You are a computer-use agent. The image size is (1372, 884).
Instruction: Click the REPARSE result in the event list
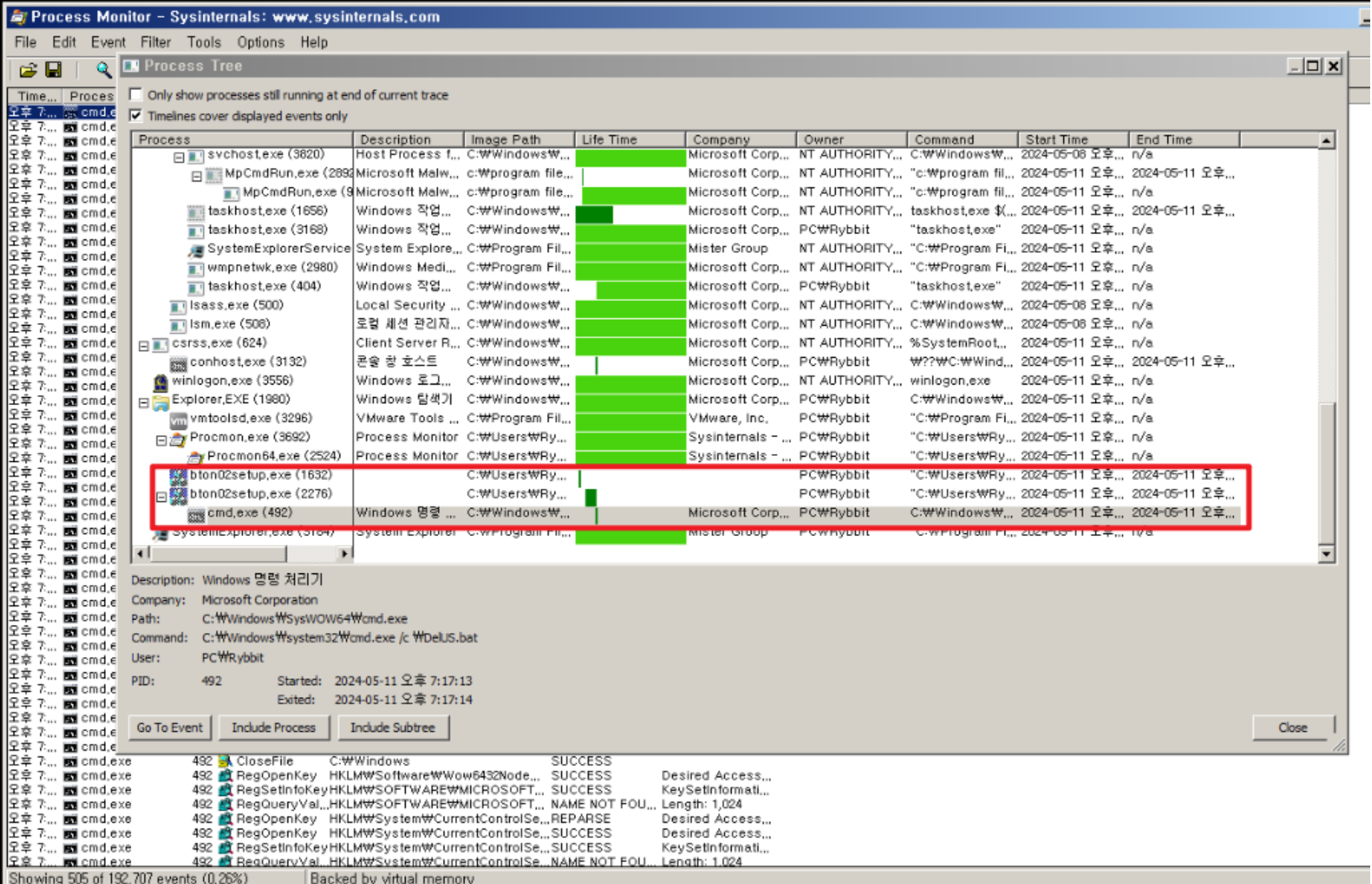tap(580, 819)
